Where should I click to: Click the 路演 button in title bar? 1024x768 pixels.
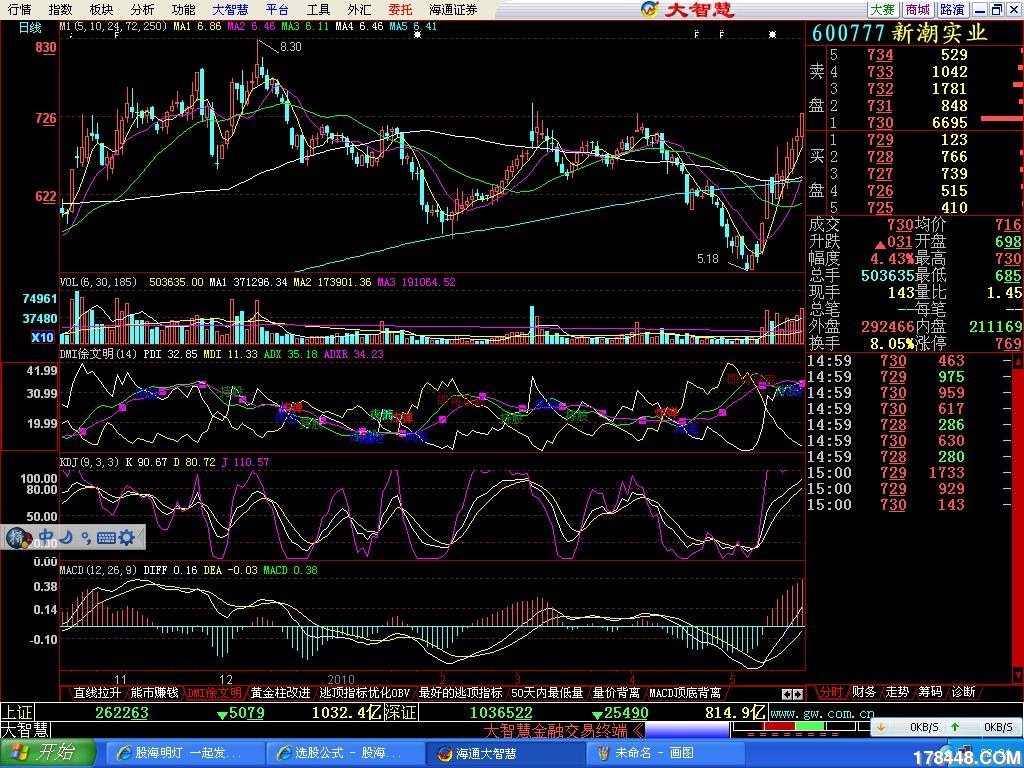pos(952,10)
